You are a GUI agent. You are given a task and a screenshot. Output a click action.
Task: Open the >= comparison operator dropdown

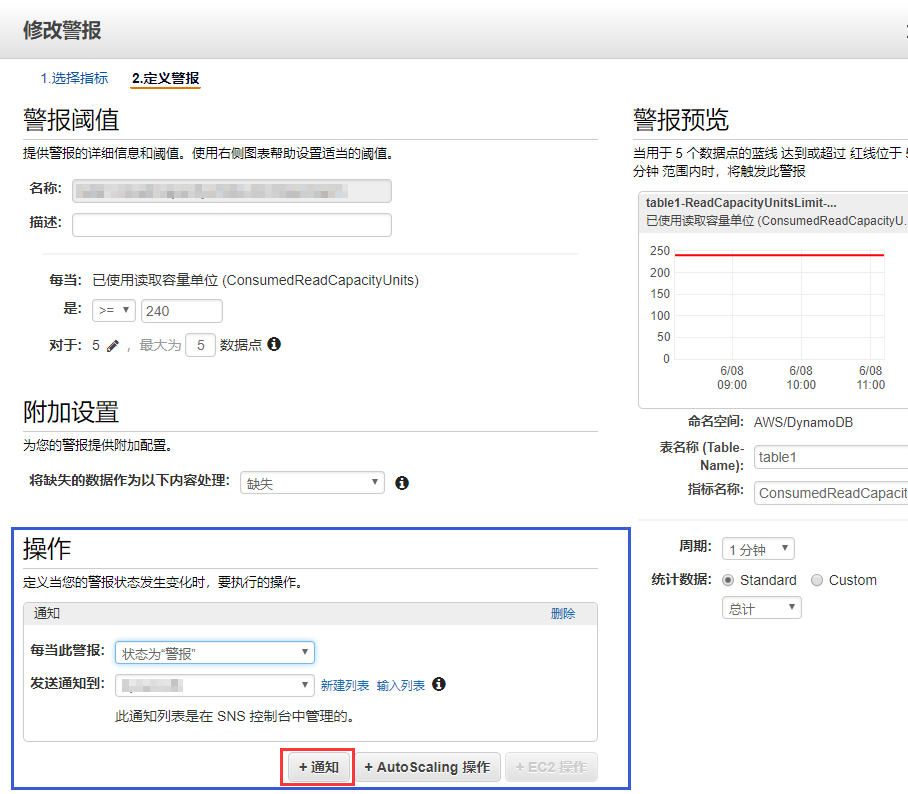[x=114, y=311]
